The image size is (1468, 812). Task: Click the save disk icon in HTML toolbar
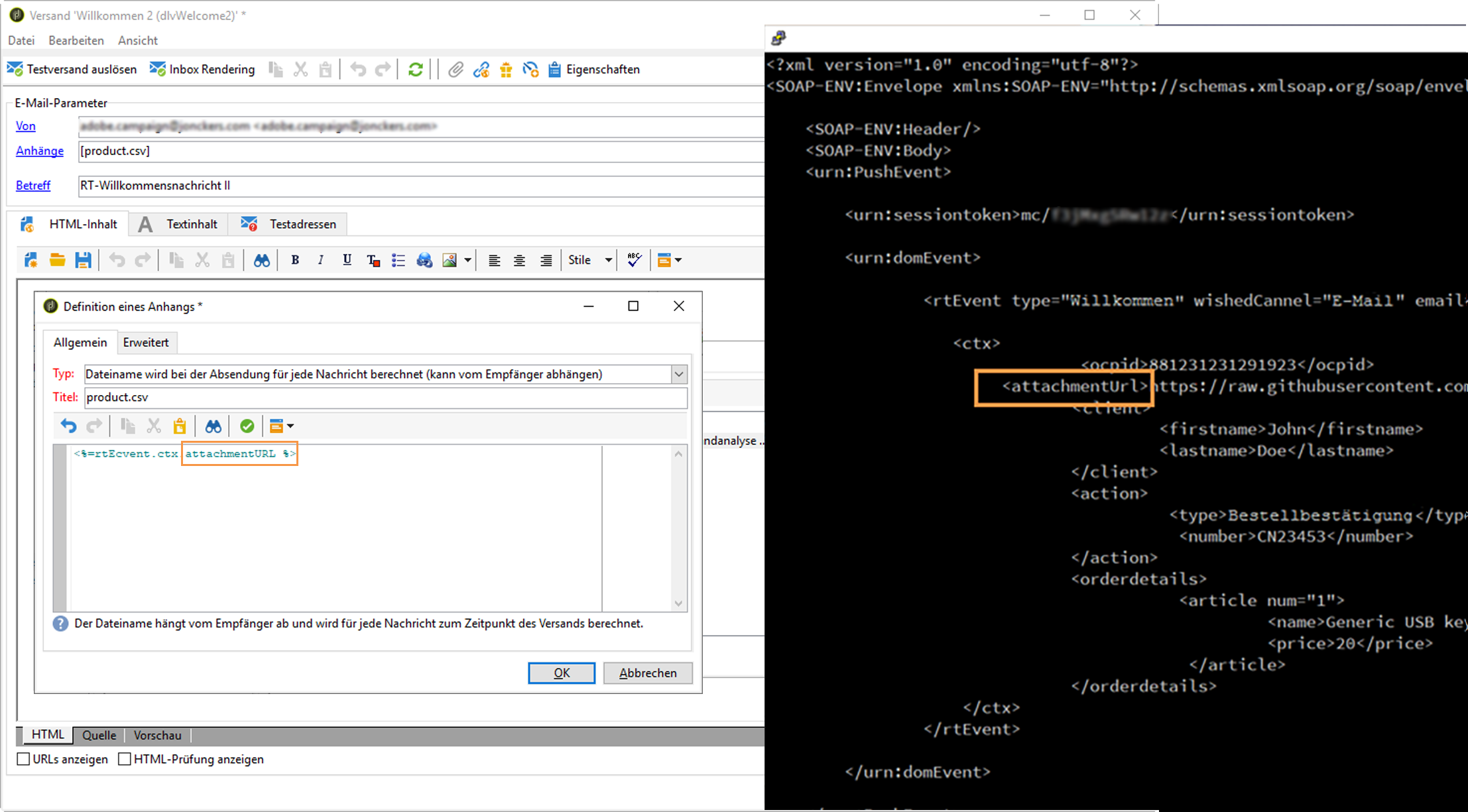[x=83, y=261]
